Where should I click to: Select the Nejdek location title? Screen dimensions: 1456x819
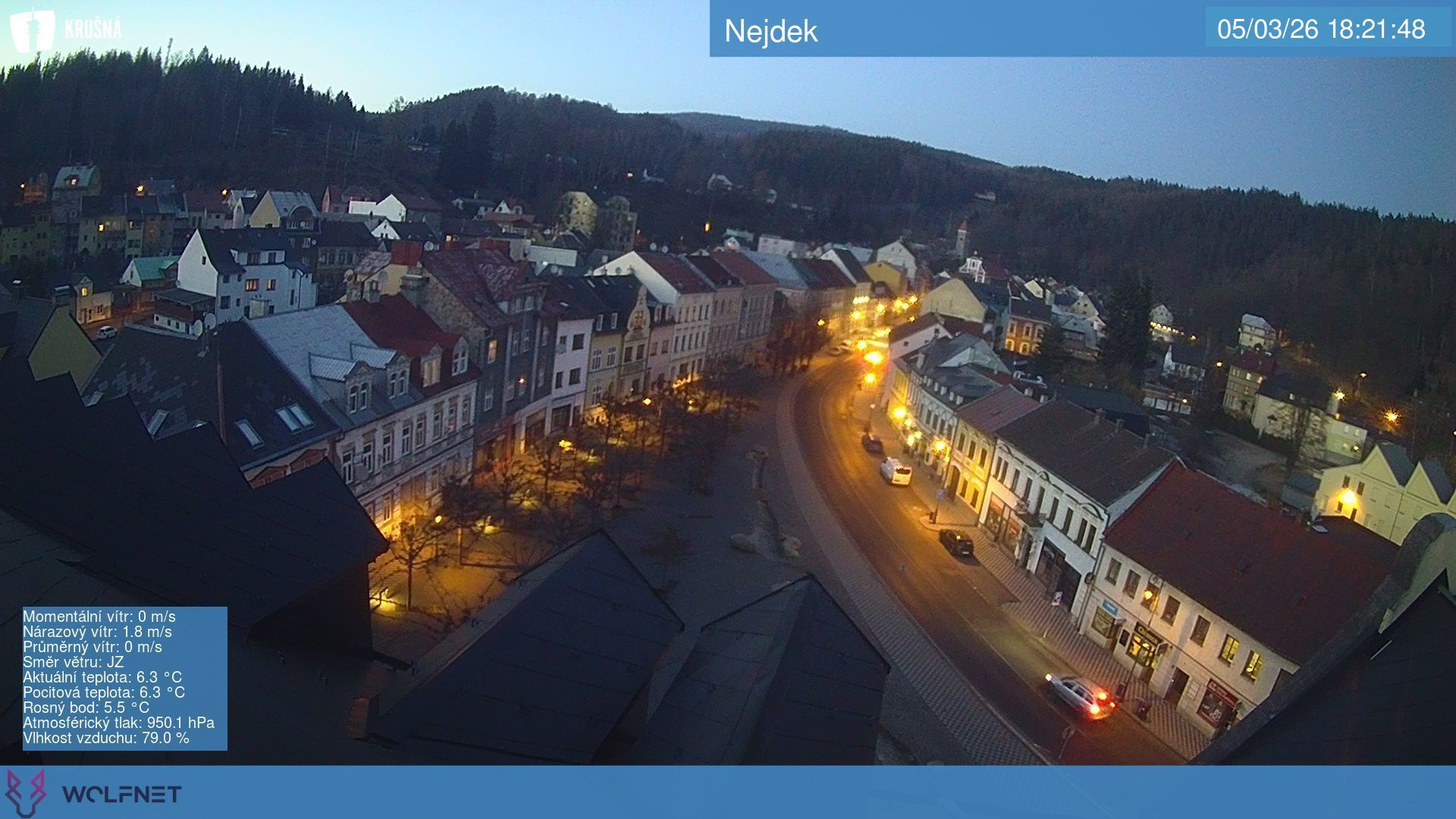coord(770,31)
